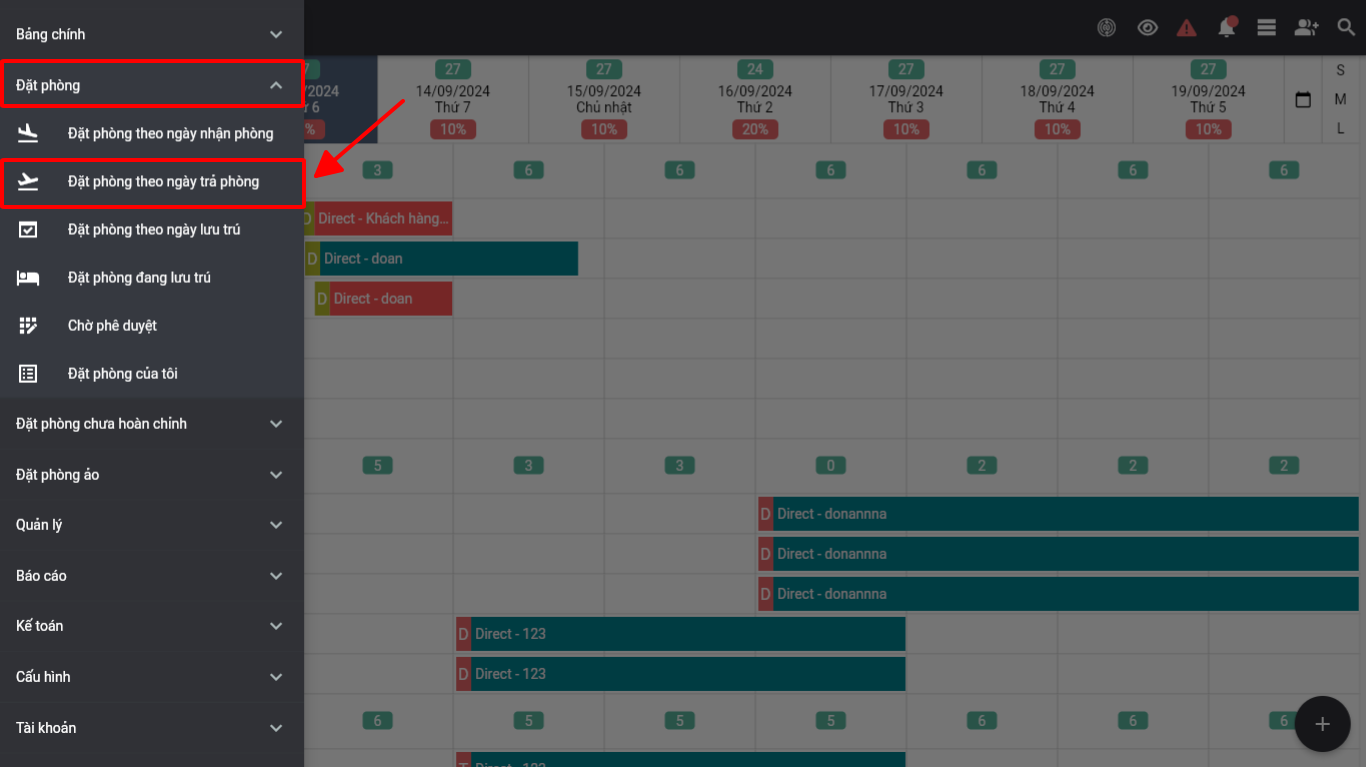Image resolution: width=1366 pixels, height=767 pixels.
Task: Click the green 0 availability badge
Action: tap(830, 465)
